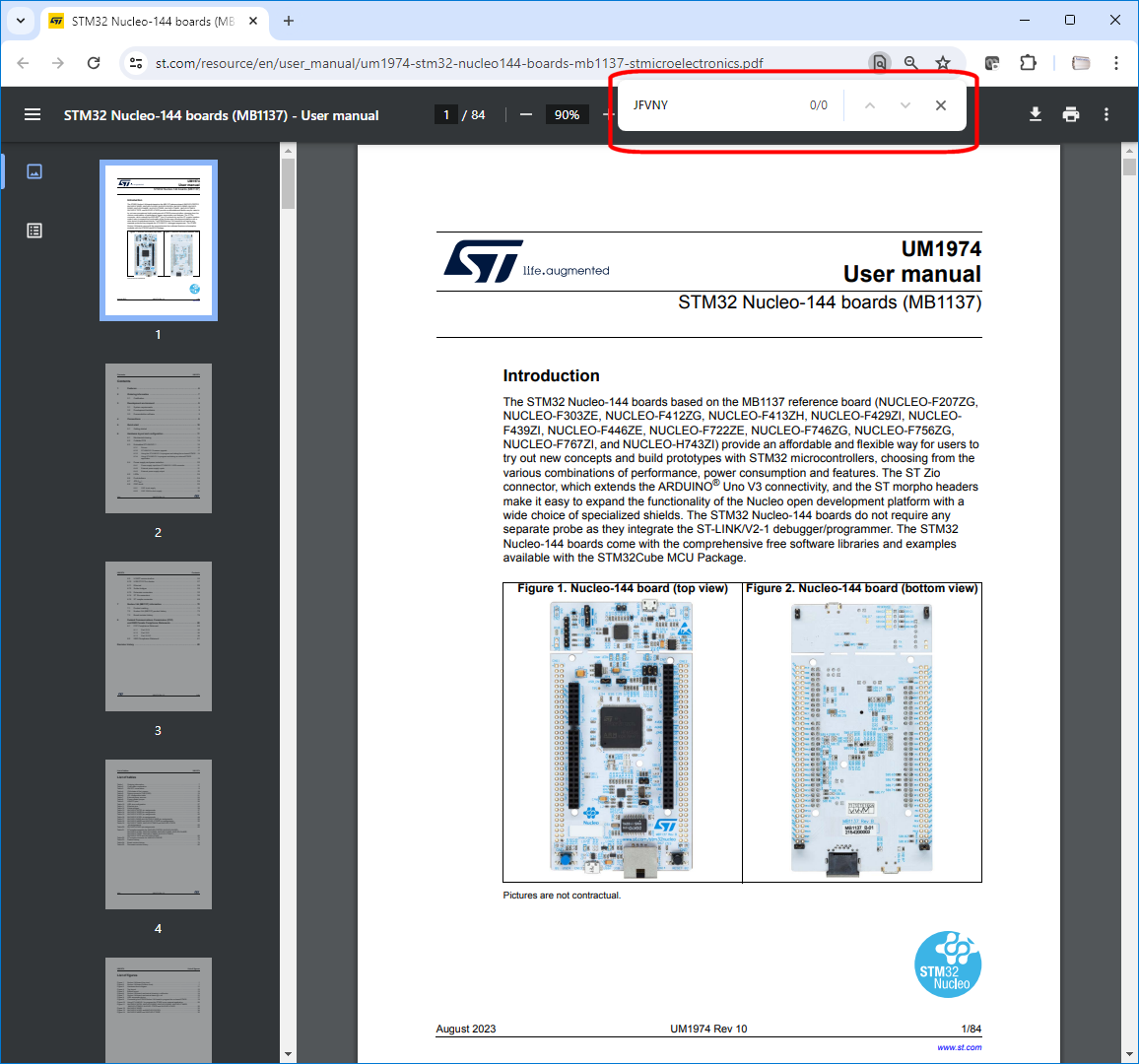Close the JFVNY find bar
The width and height of the screenshot is (1139, 1064).
point(940,104)
